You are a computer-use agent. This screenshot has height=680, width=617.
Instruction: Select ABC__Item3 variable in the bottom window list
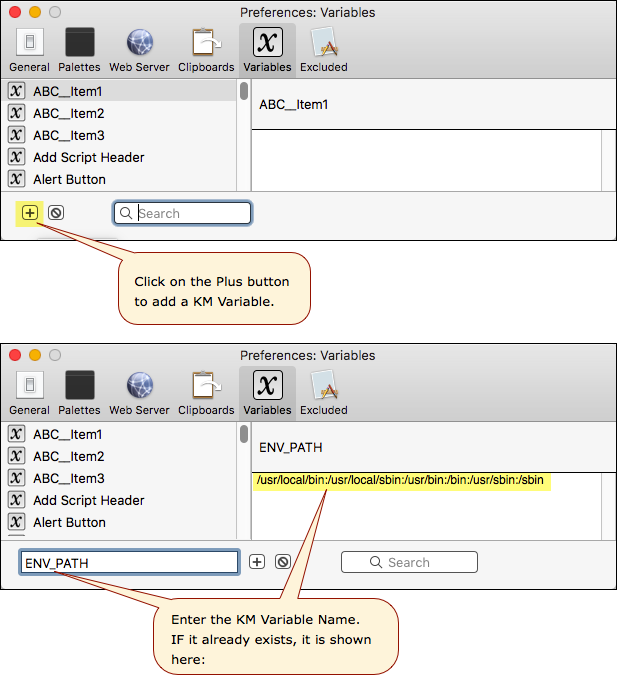(119, 478)
